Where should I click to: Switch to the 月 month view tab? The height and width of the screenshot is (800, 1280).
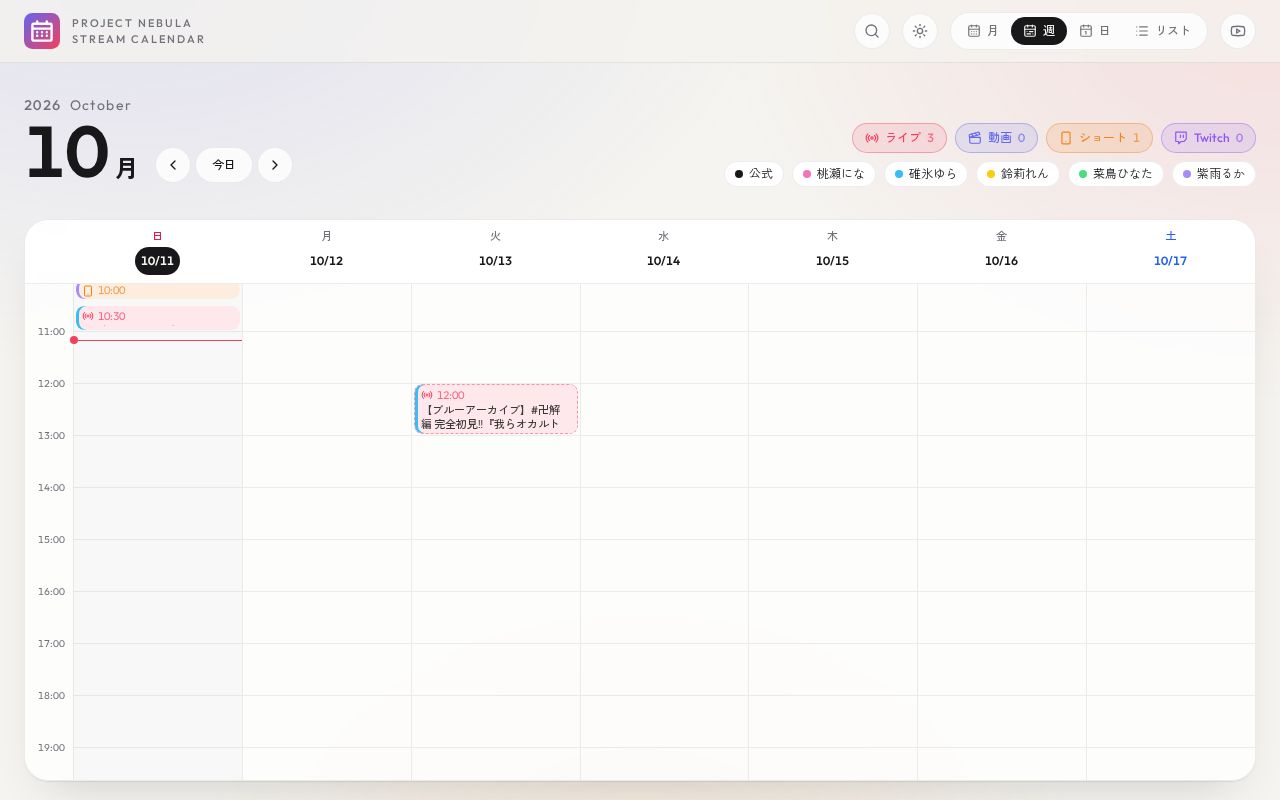coord(983,31)
